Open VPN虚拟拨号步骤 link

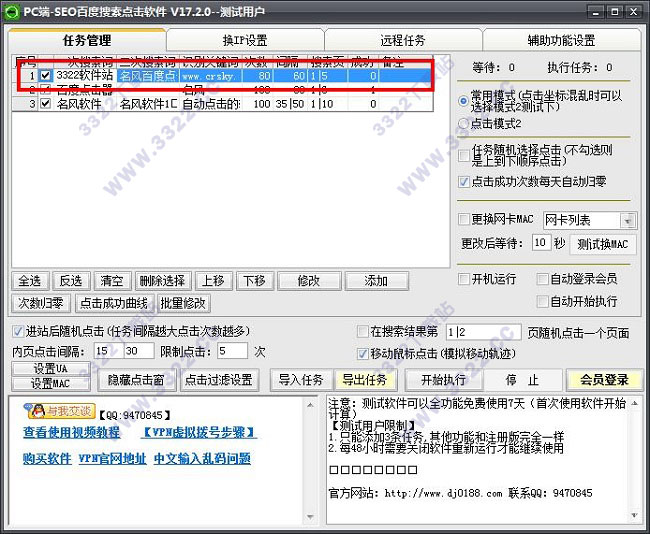click(199, 432)
